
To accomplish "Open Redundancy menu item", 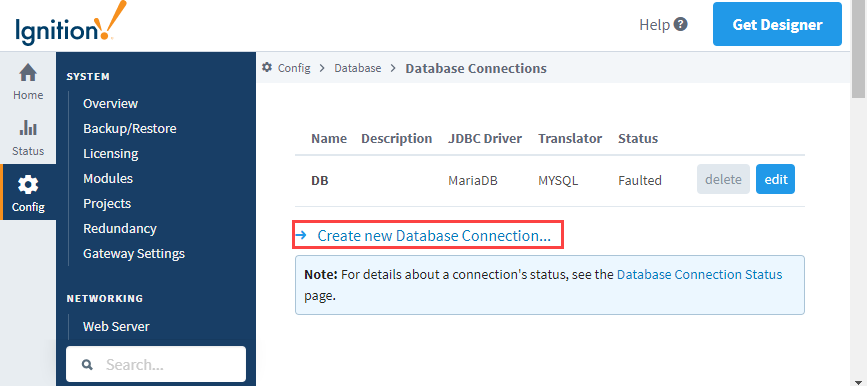I will click(x=119, y=228).
